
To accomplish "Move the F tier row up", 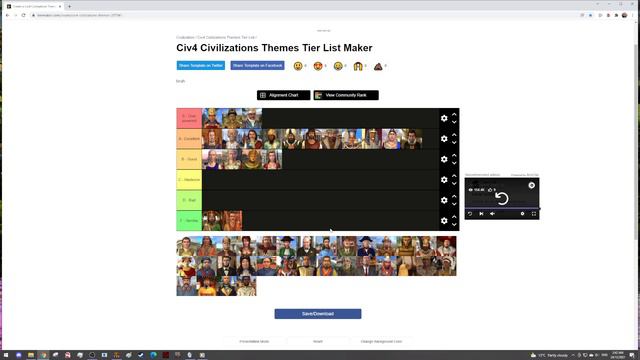I will (454, 216).
